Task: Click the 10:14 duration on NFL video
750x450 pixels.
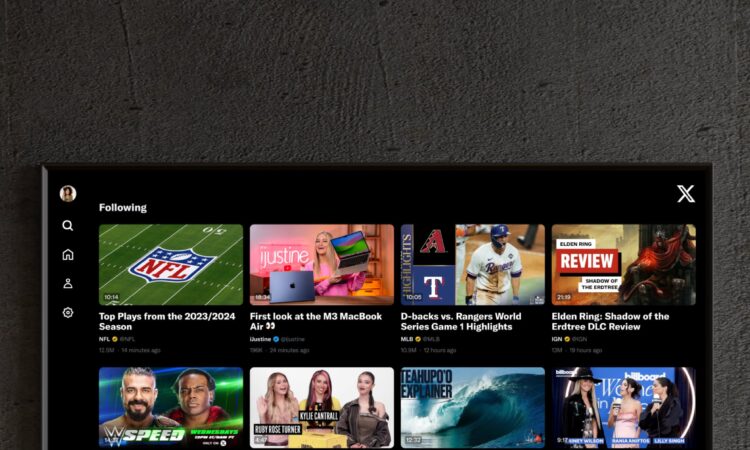Action: (111, 297)
